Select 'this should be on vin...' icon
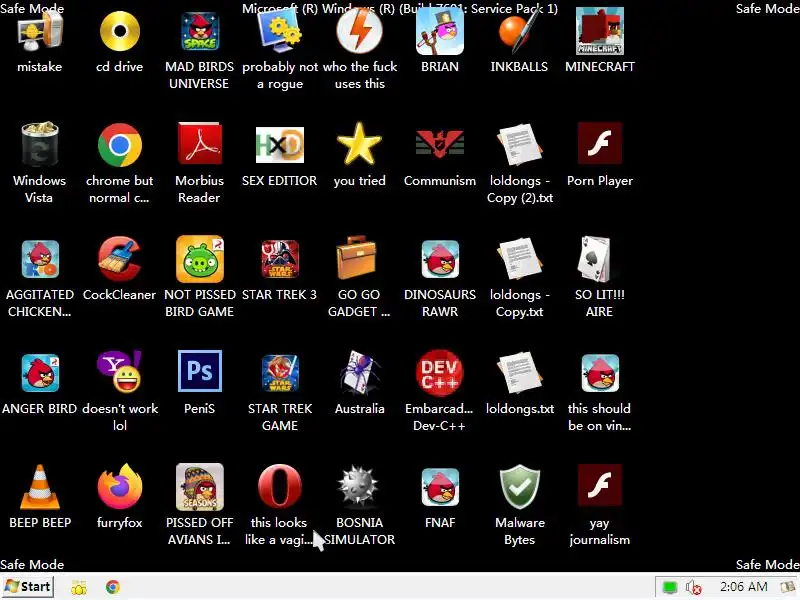The image size is (800, 600). click(600, 373)
